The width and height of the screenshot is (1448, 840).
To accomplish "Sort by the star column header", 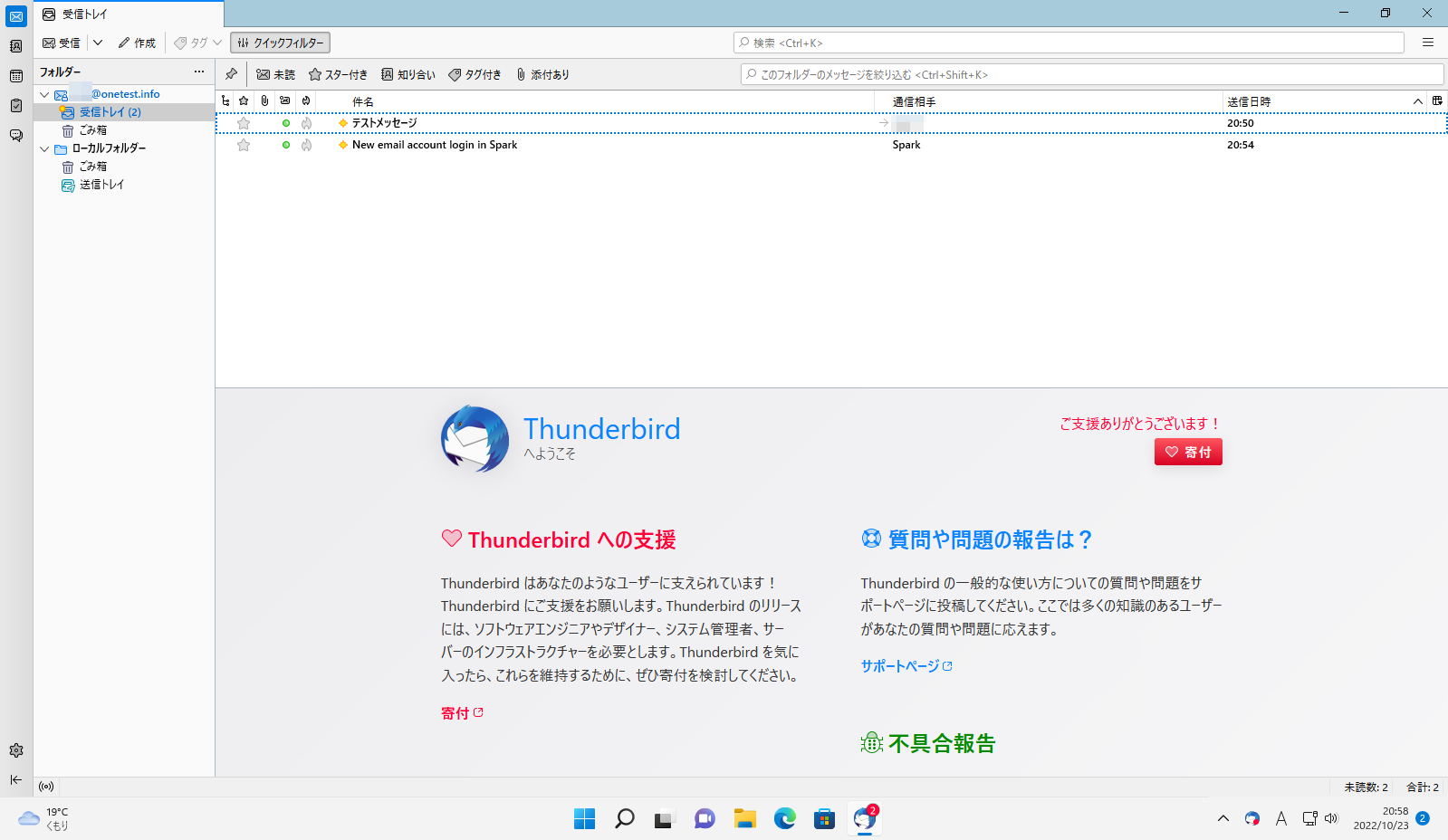I will [x=244, y=100].
